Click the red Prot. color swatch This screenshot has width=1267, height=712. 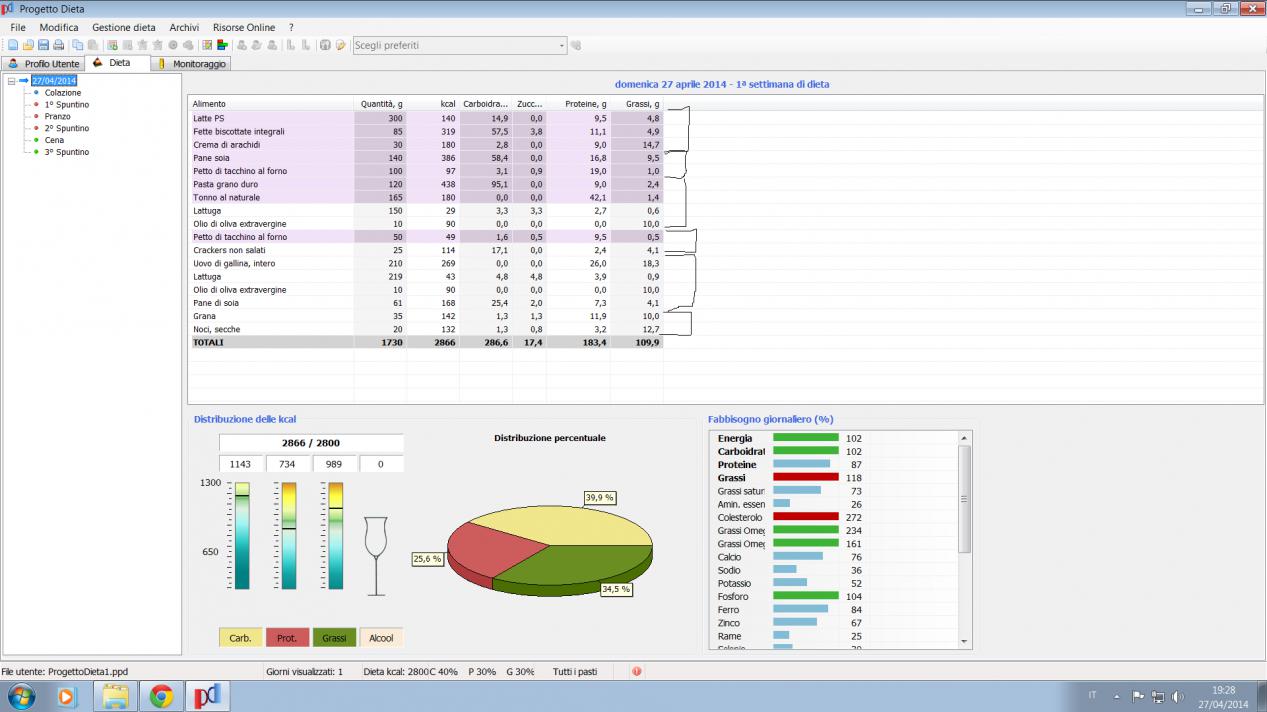[287, 638]
